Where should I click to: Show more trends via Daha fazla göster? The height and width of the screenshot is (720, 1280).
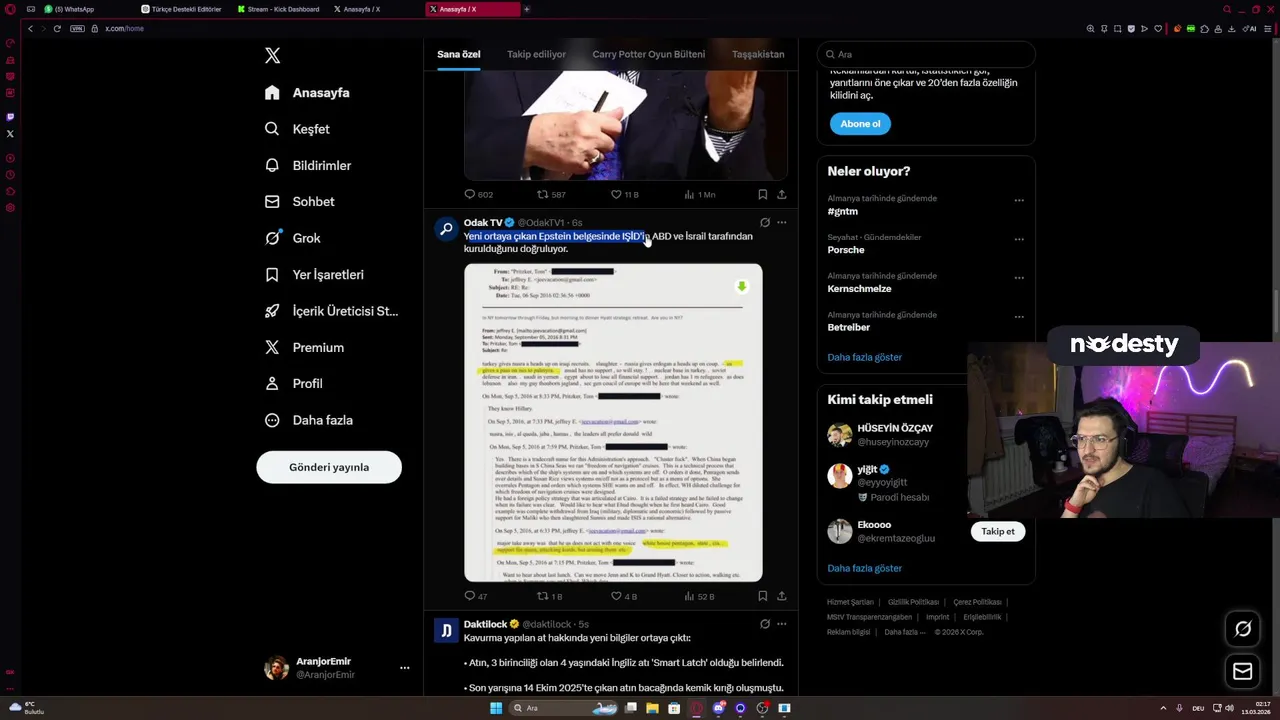point(864,357)
